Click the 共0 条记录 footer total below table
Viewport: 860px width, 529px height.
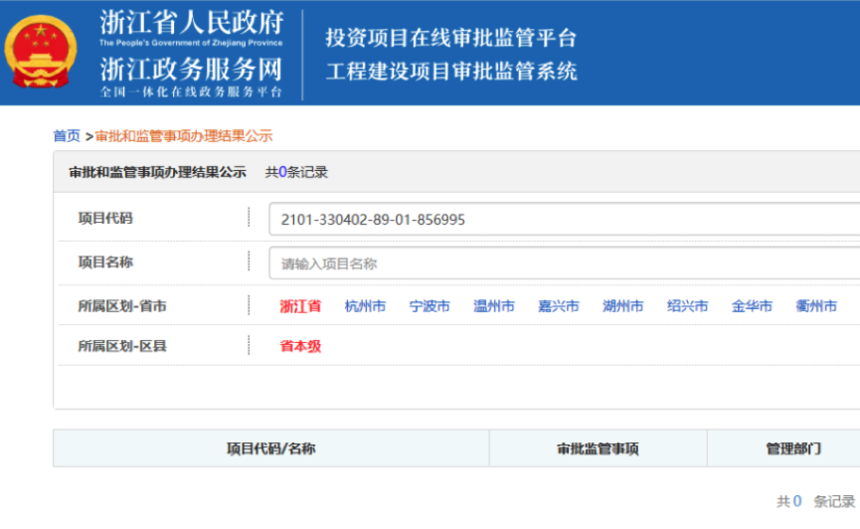tap(816, 501)
